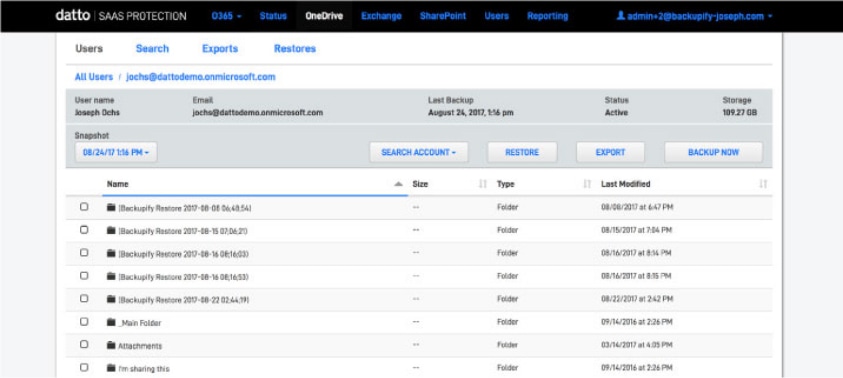Check the _Main Folder row checkbox
The image size is (843, 378).
[84, 322]
